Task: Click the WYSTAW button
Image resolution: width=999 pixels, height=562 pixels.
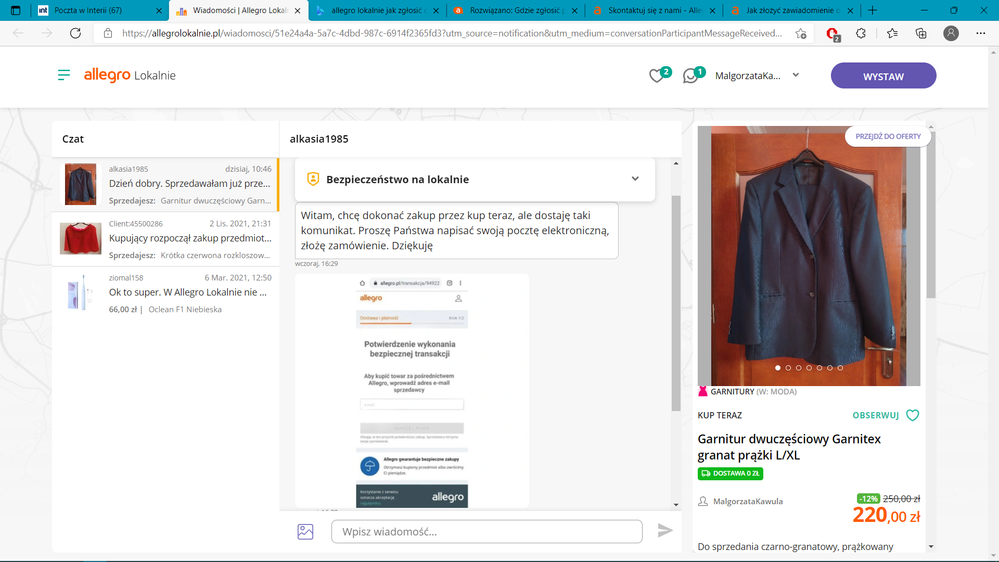Action: (883, 76)
